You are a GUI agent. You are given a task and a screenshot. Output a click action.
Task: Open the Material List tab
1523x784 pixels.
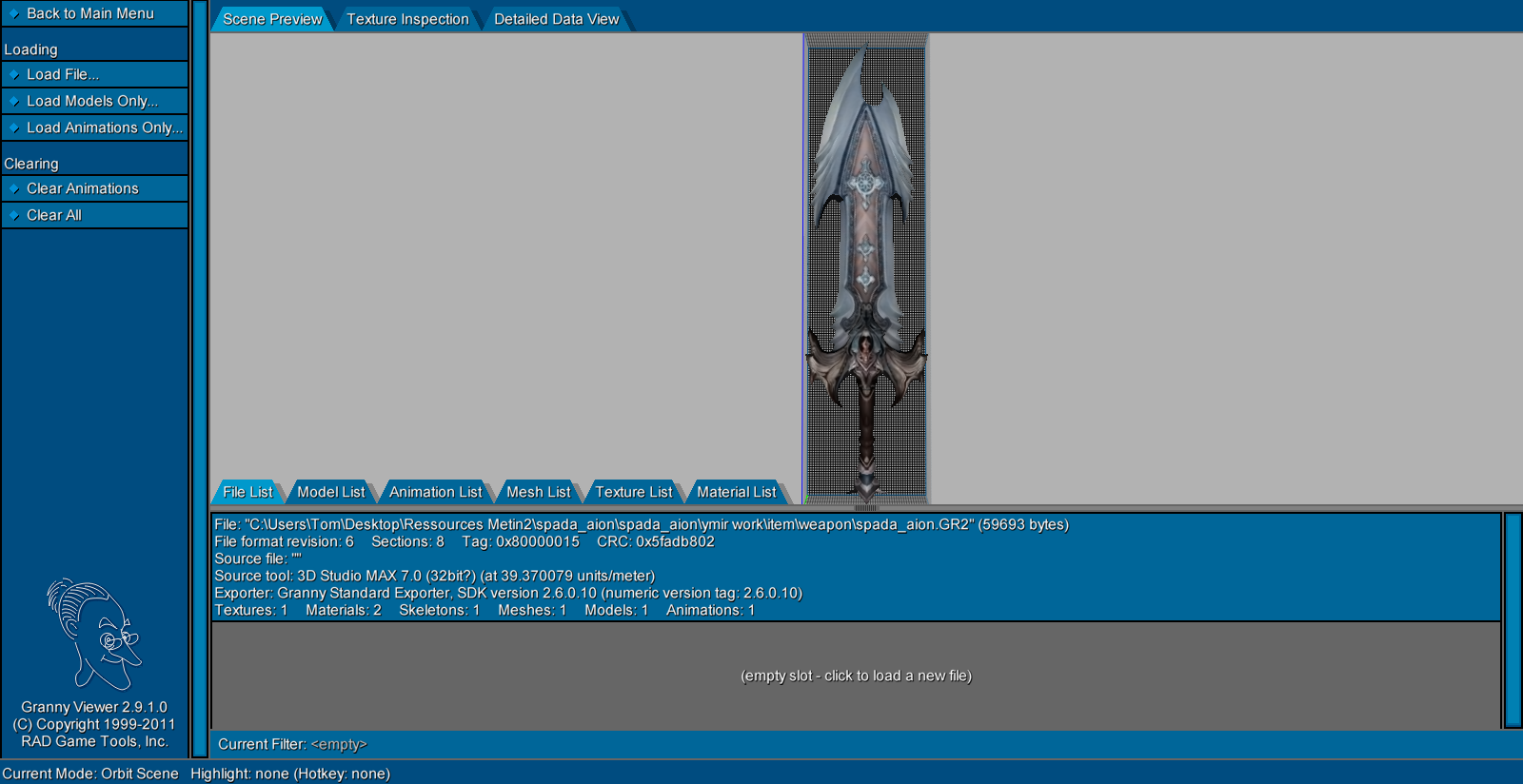tap(737, 492)
